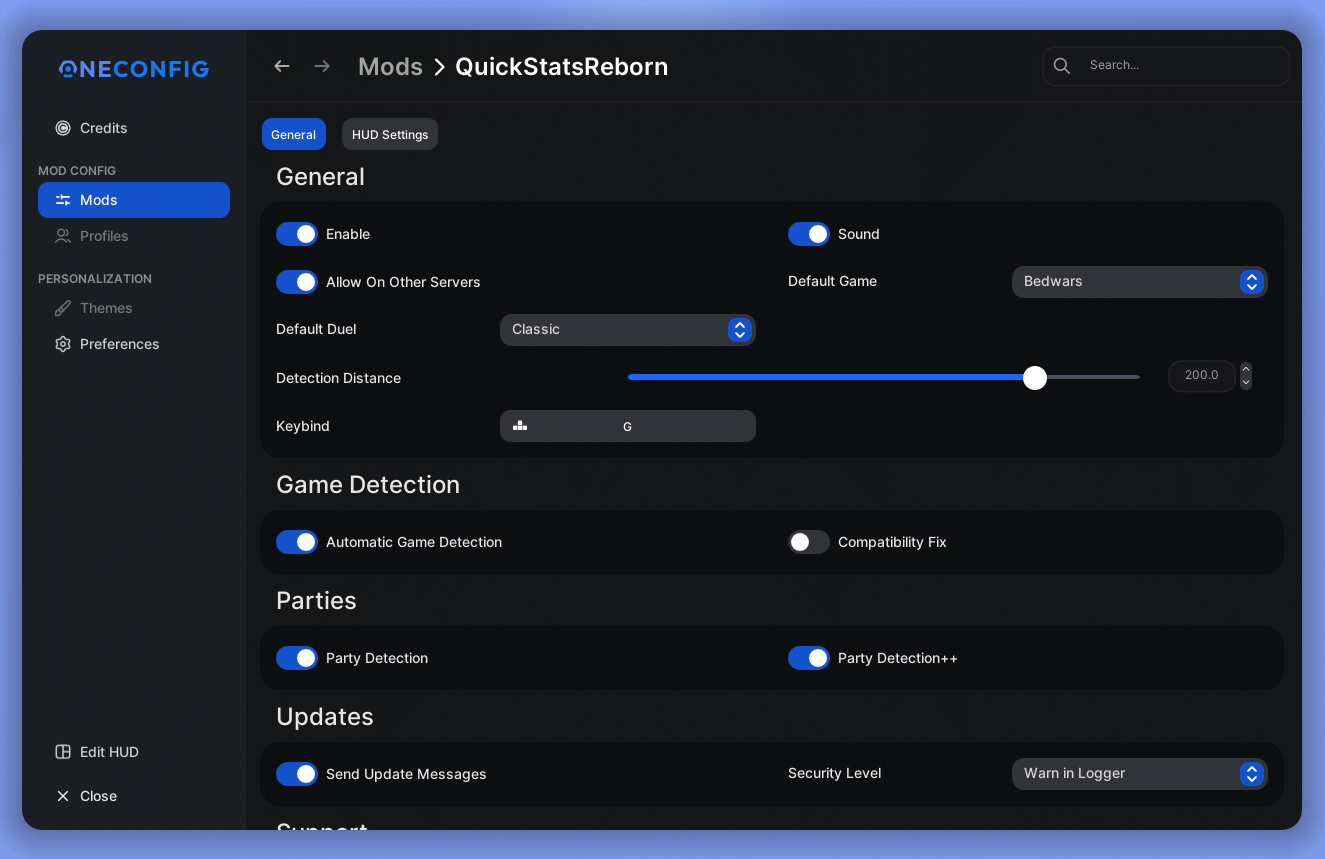
Task: Click the Updates section heading
Action: pyautogui.click(x=325, y=717)
